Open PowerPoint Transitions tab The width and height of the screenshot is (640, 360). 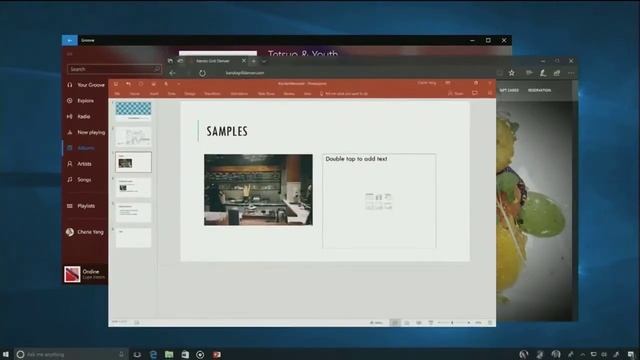(212, 94)
